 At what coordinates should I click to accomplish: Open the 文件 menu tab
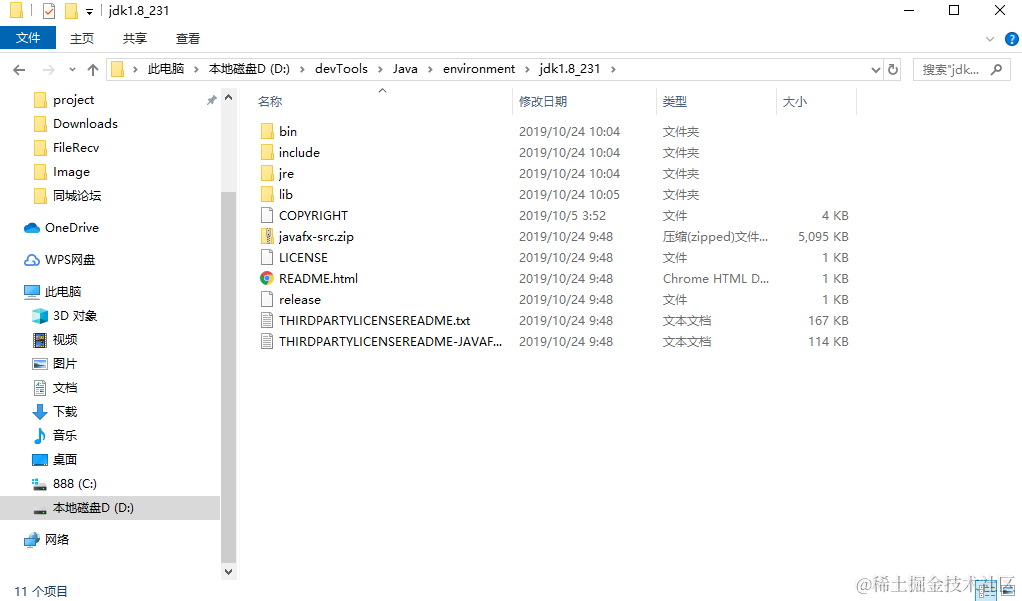pyautogui.click(x=28, y=38)
